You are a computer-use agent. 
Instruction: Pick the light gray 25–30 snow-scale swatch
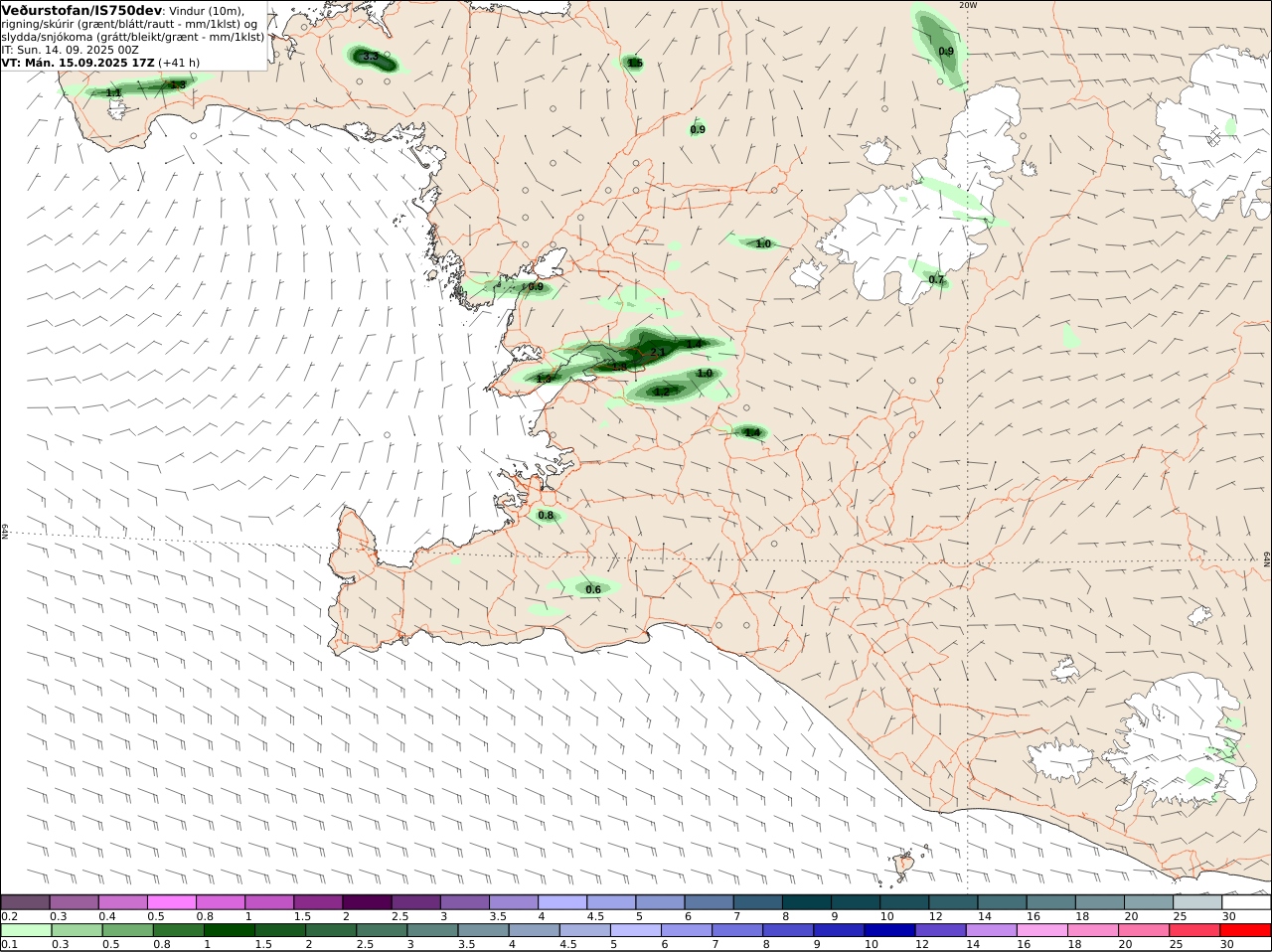1197,901
